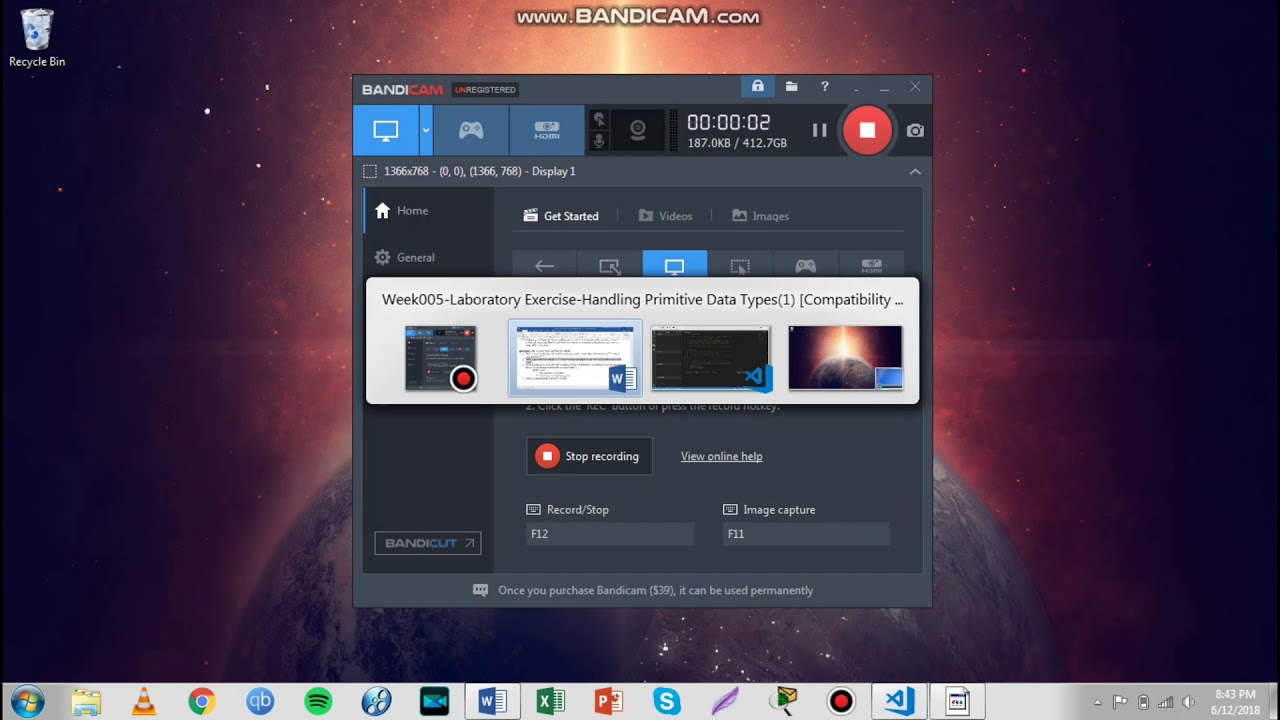Pause the Bandicam recording
Viewport: 1280px width, 720px height.
pos(819,130)
